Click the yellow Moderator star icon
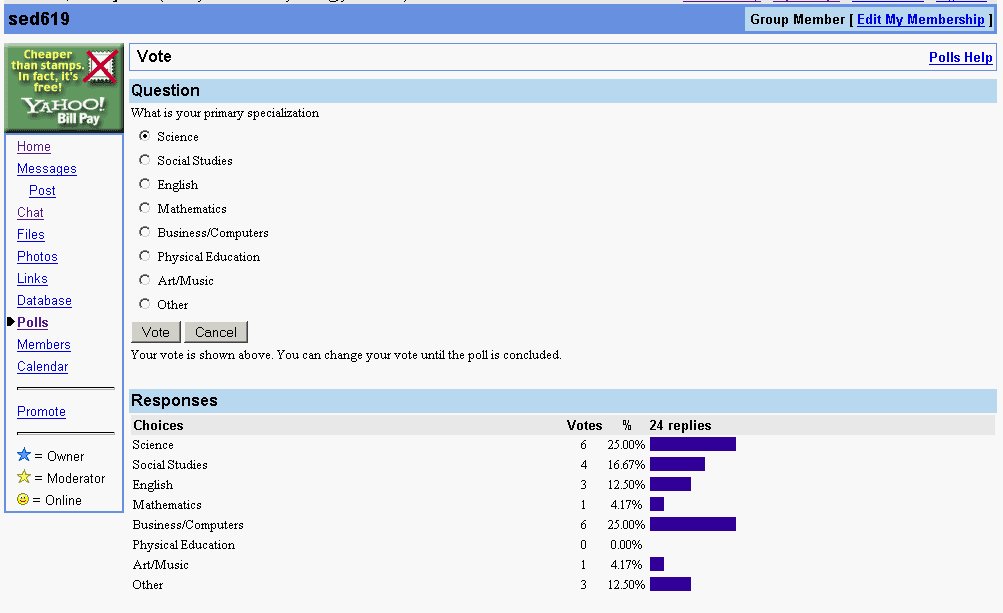Screen dimensions: 1003x613 [x=24, y=477]
